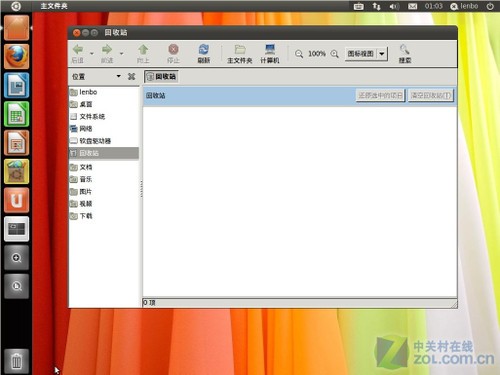
Task: Open Ubuntu One from the launcher
Action: click(16, 200)
